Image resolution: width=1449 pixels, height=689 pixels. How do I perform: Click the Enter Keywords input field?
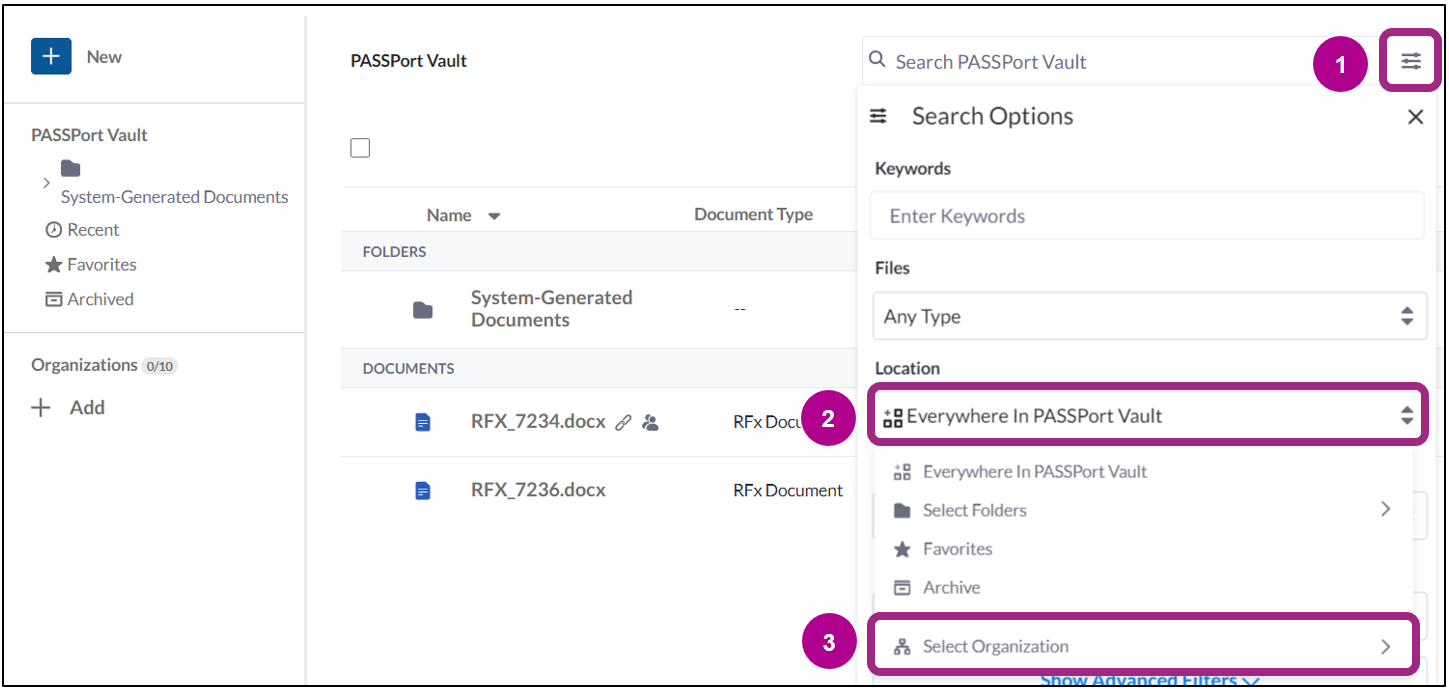(1146, 216)
